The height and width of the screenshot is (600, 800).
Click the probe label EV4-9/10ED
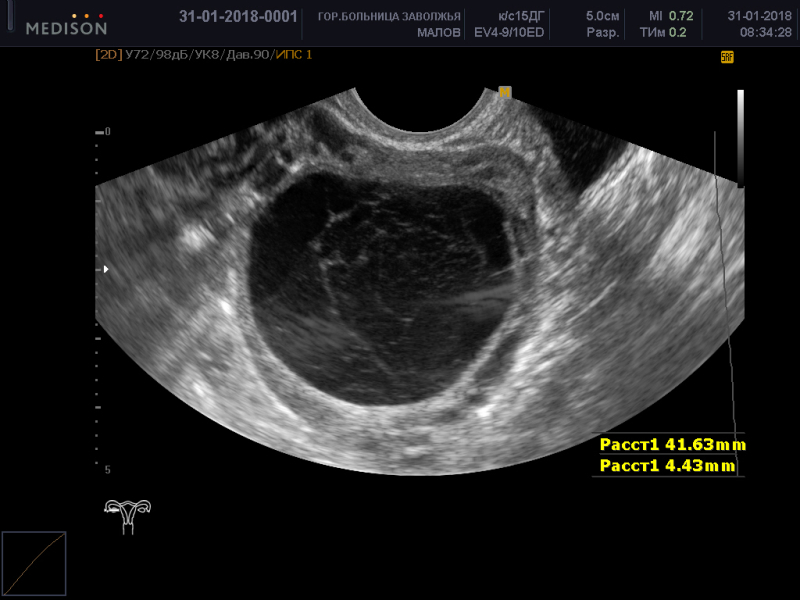pyautogui.click(x=509, y=33)
